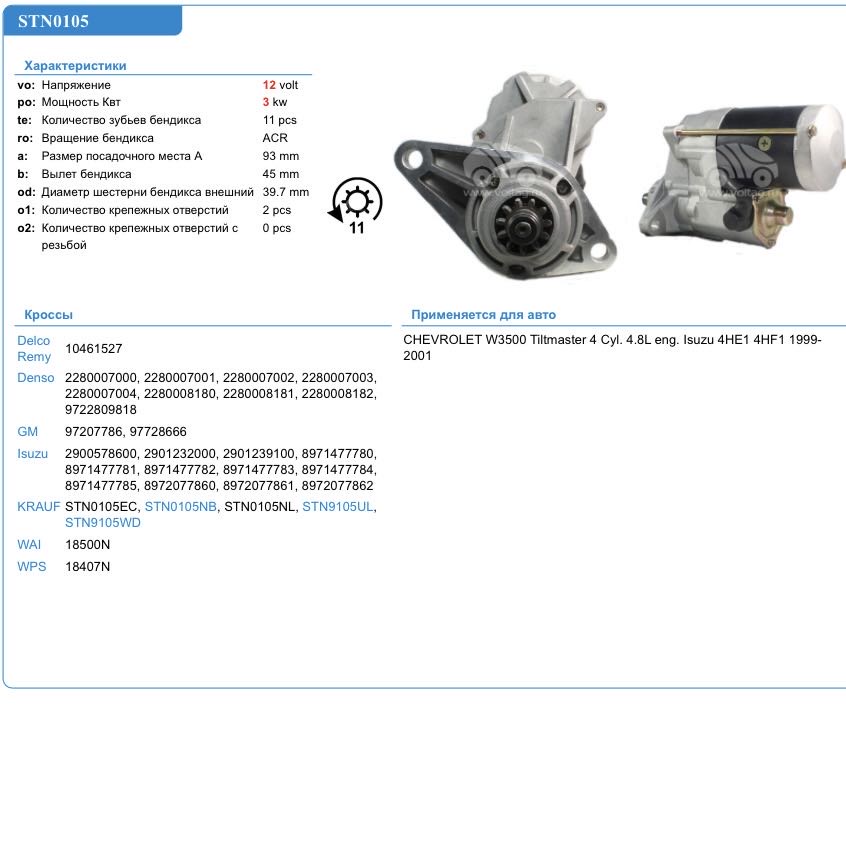
Task: Click the GM brand label
Action: pos(27,431)
